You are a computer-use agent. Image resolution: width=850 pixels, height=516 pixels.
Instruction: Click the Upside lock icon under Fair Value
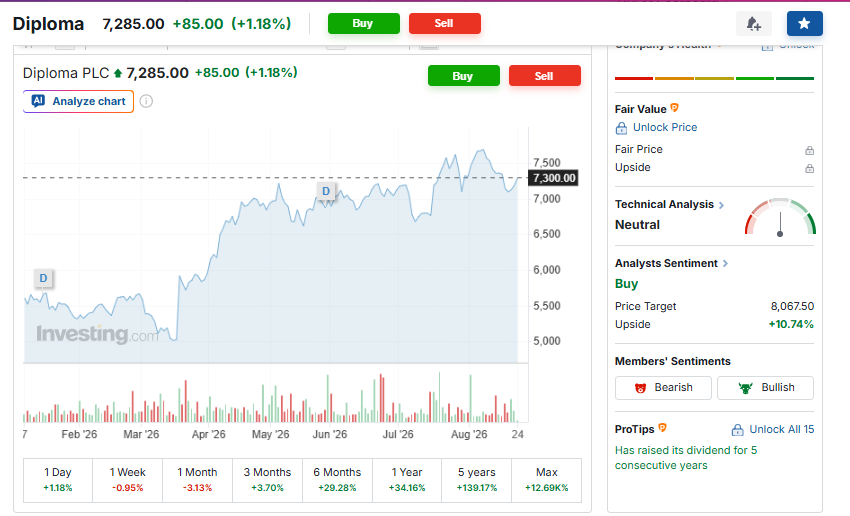(809, 168)
